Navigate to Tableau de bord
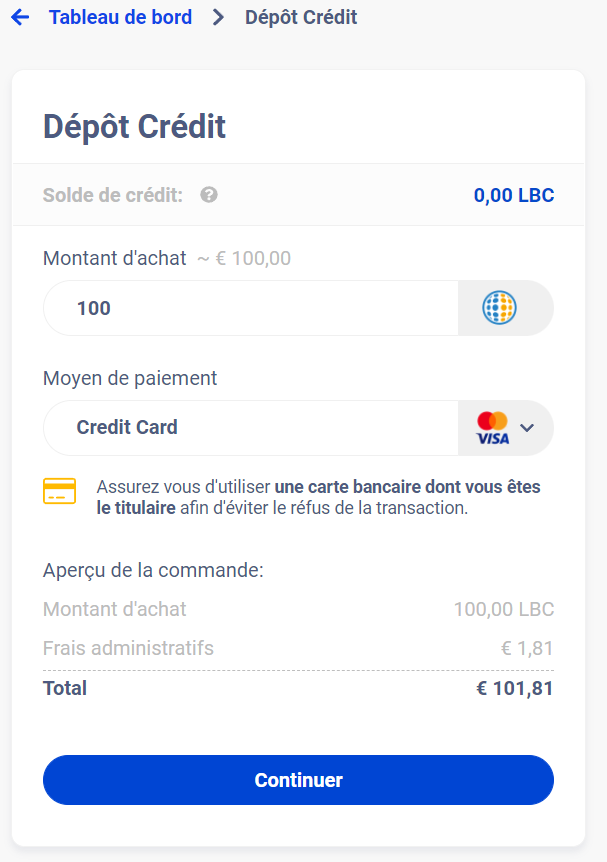The width and height of the screenshot is (607, 862). tap(120, 17)
